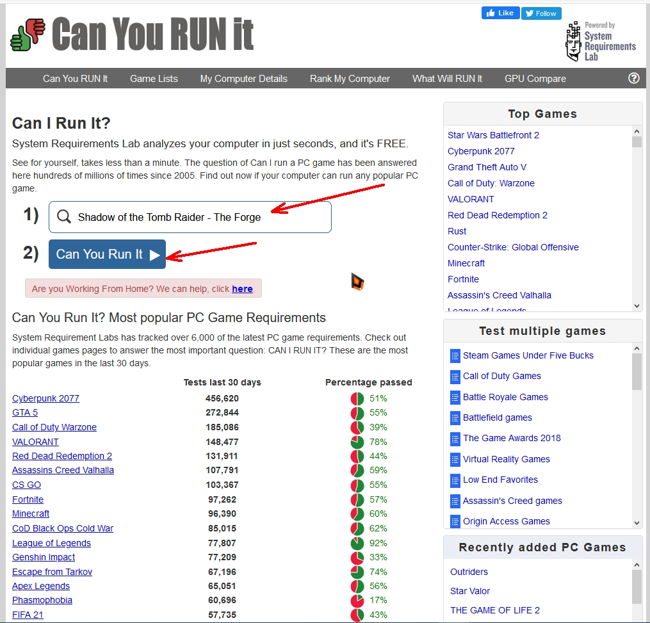Open the Can You RUN It menu item
This screenshot has height=623, width=650.
click(75, 78)
